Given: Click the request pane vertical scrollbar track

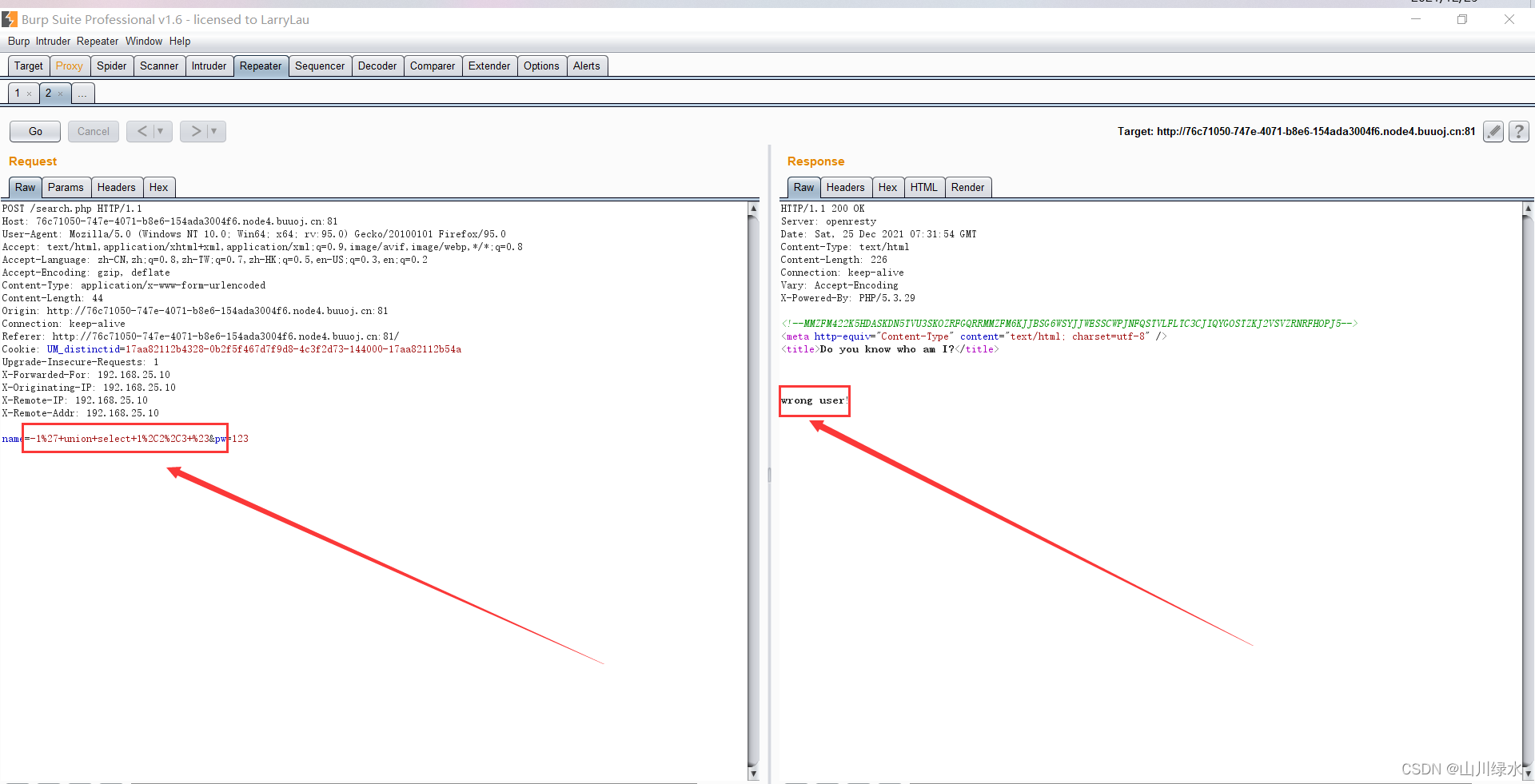Looking at the screenshot, I should click(x=753, y=491).
